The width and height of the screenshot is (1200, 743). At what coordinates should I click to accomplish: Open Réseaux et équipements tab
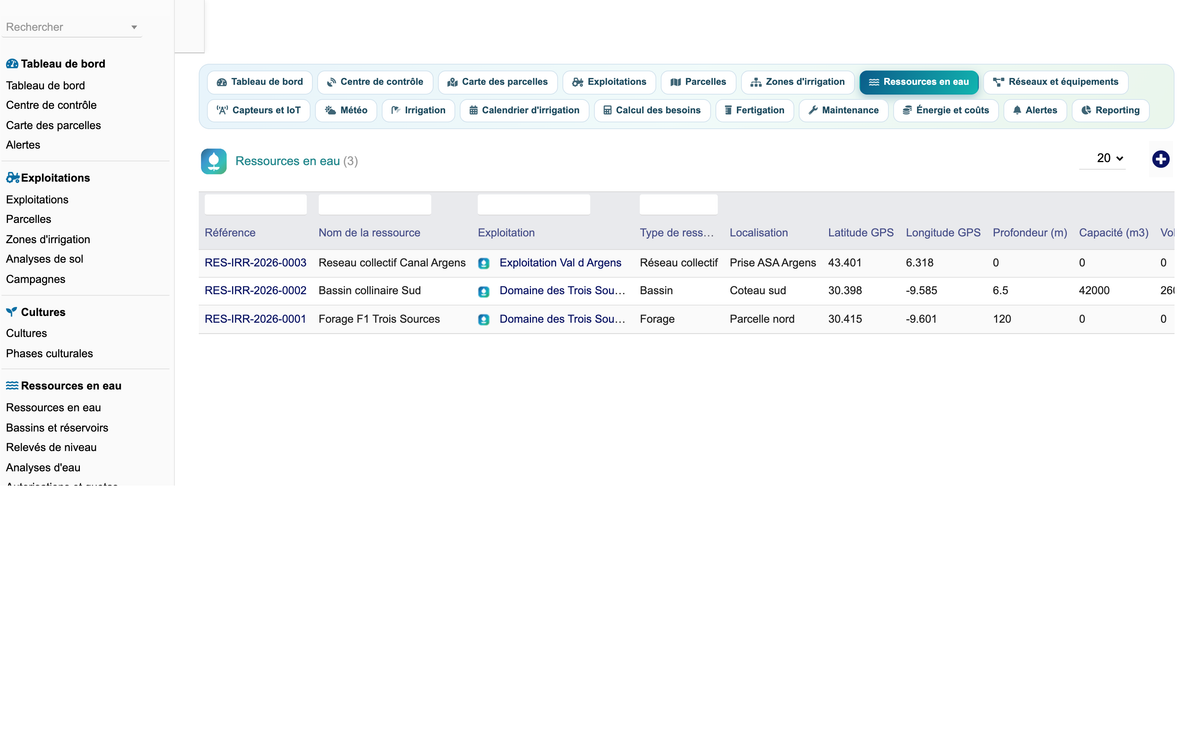pos(1056,82)
